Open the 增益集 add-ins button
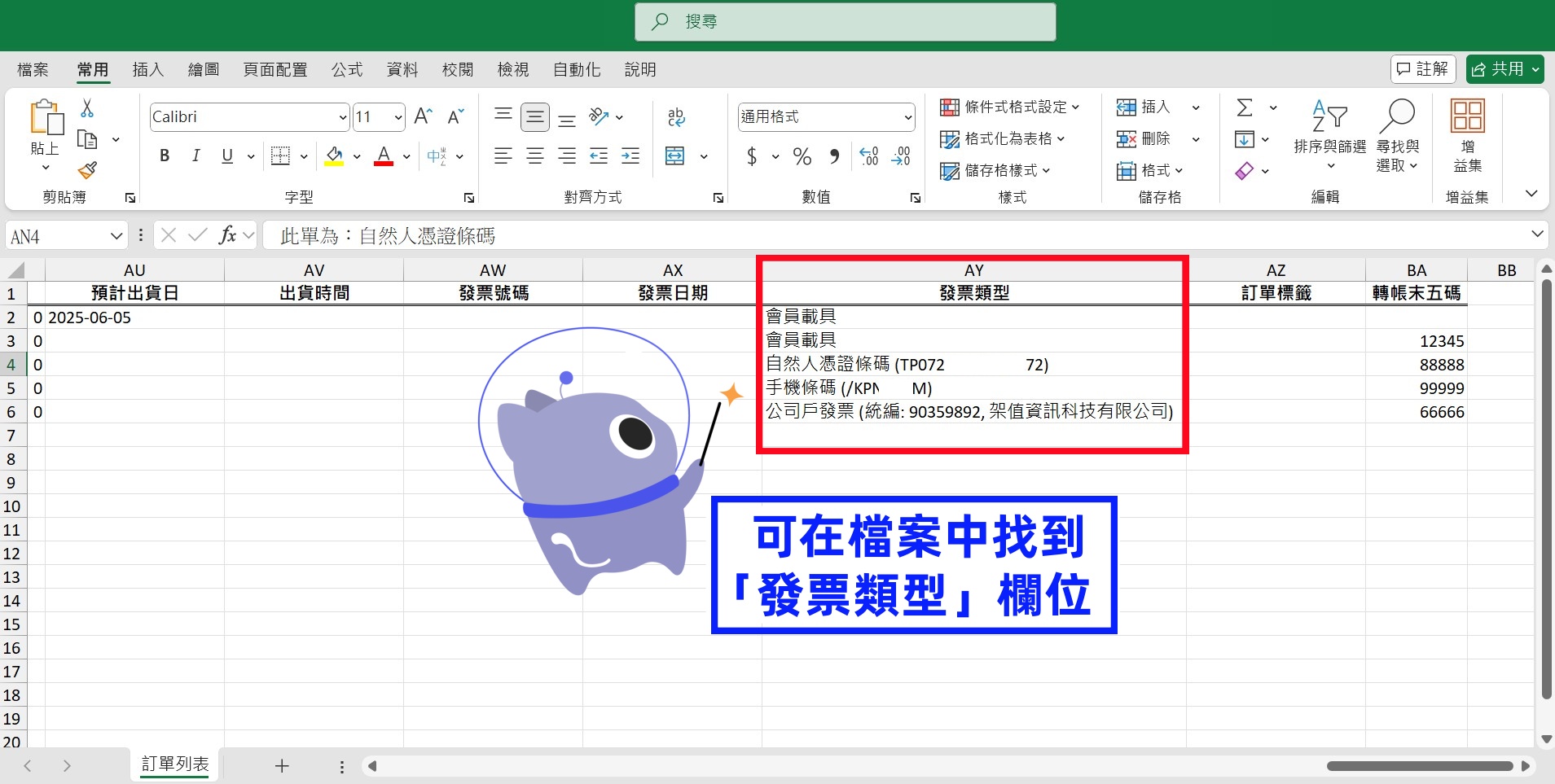Image resolution: width=1555 pixels, height=784 pixels. pos(1467,135)
